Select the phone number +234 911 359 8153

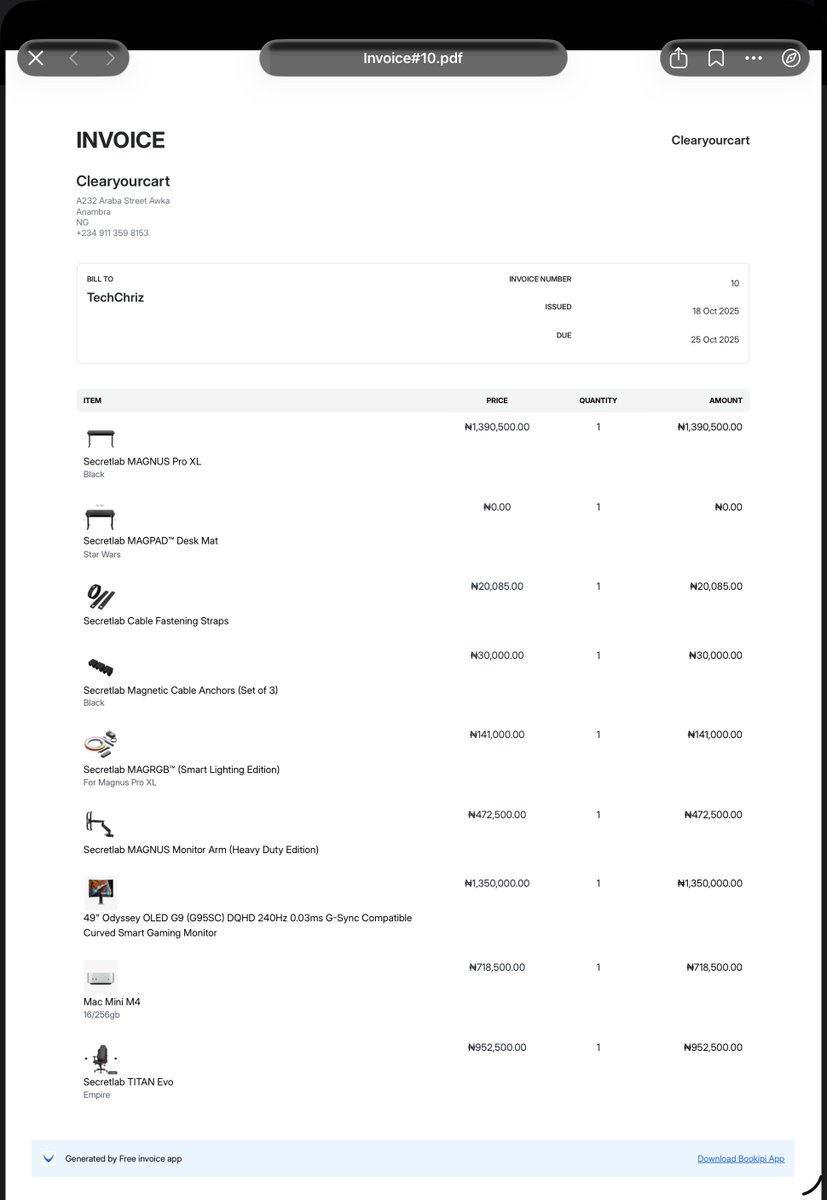pos(112,233)
